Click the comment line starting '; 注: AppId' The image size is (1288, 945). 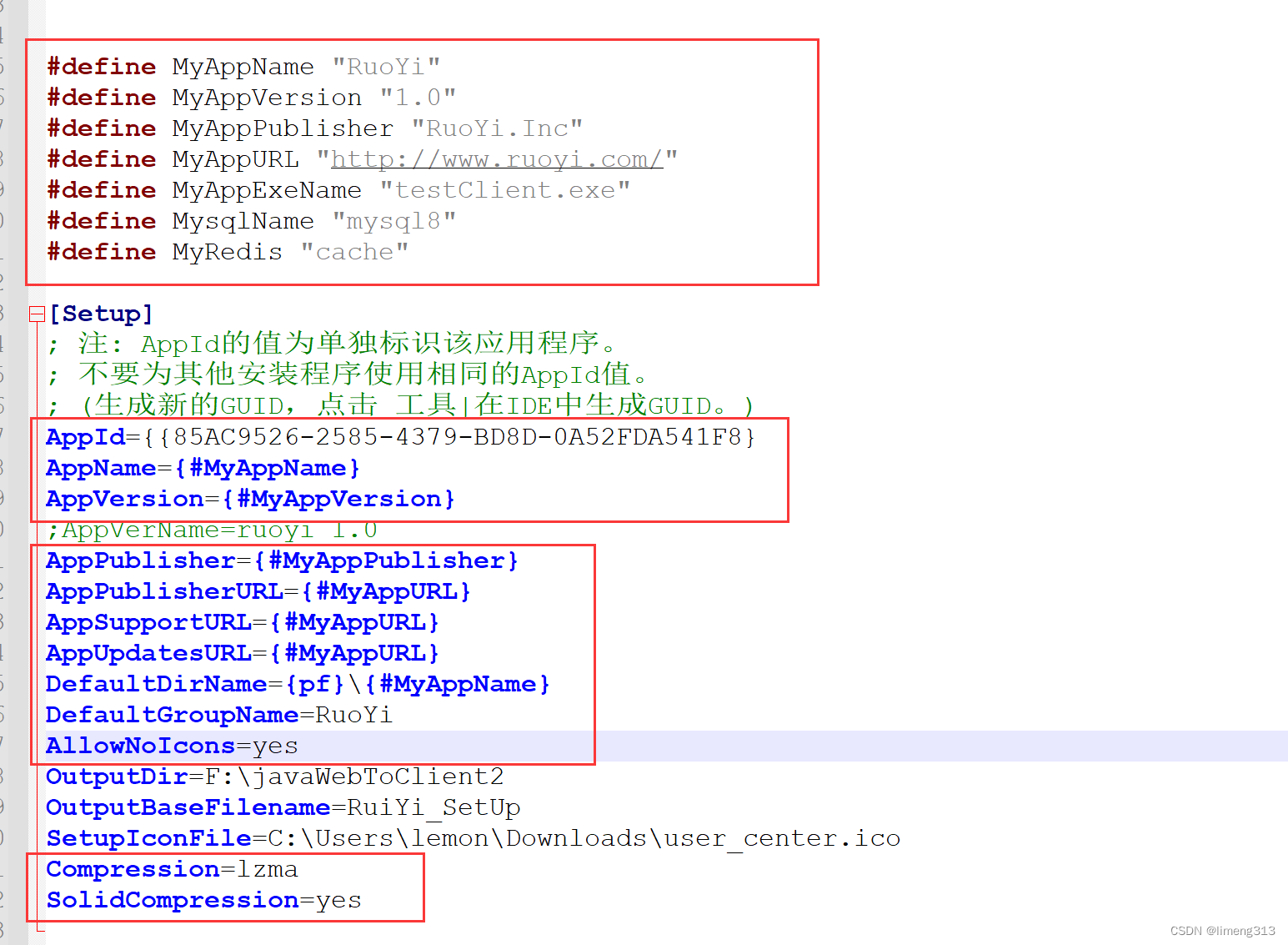pos(333,344)
